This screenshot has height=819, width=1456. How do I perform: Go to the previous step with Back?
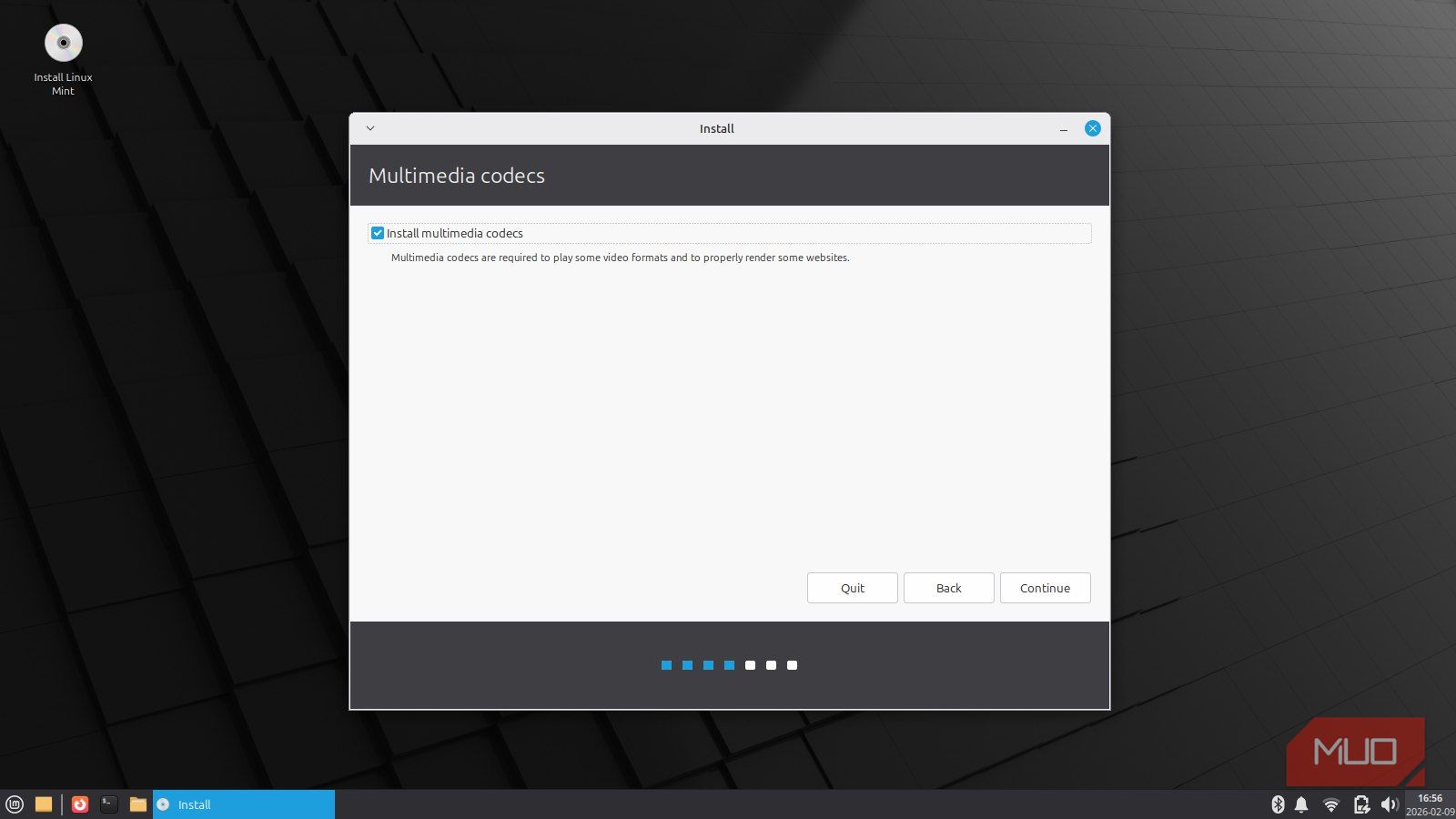(x=949, y=588)
